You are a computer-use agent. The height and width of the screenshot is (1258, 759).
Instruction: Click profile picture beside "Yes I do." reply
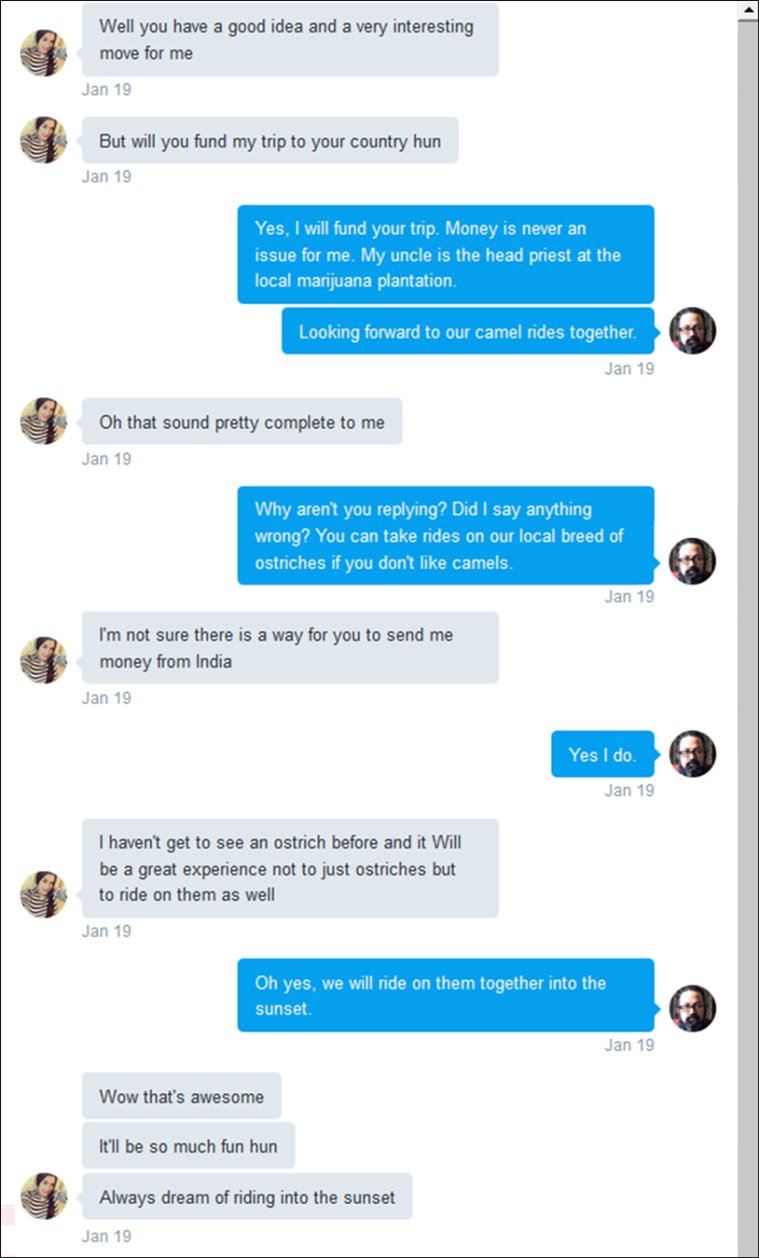(x=692, y=754)
